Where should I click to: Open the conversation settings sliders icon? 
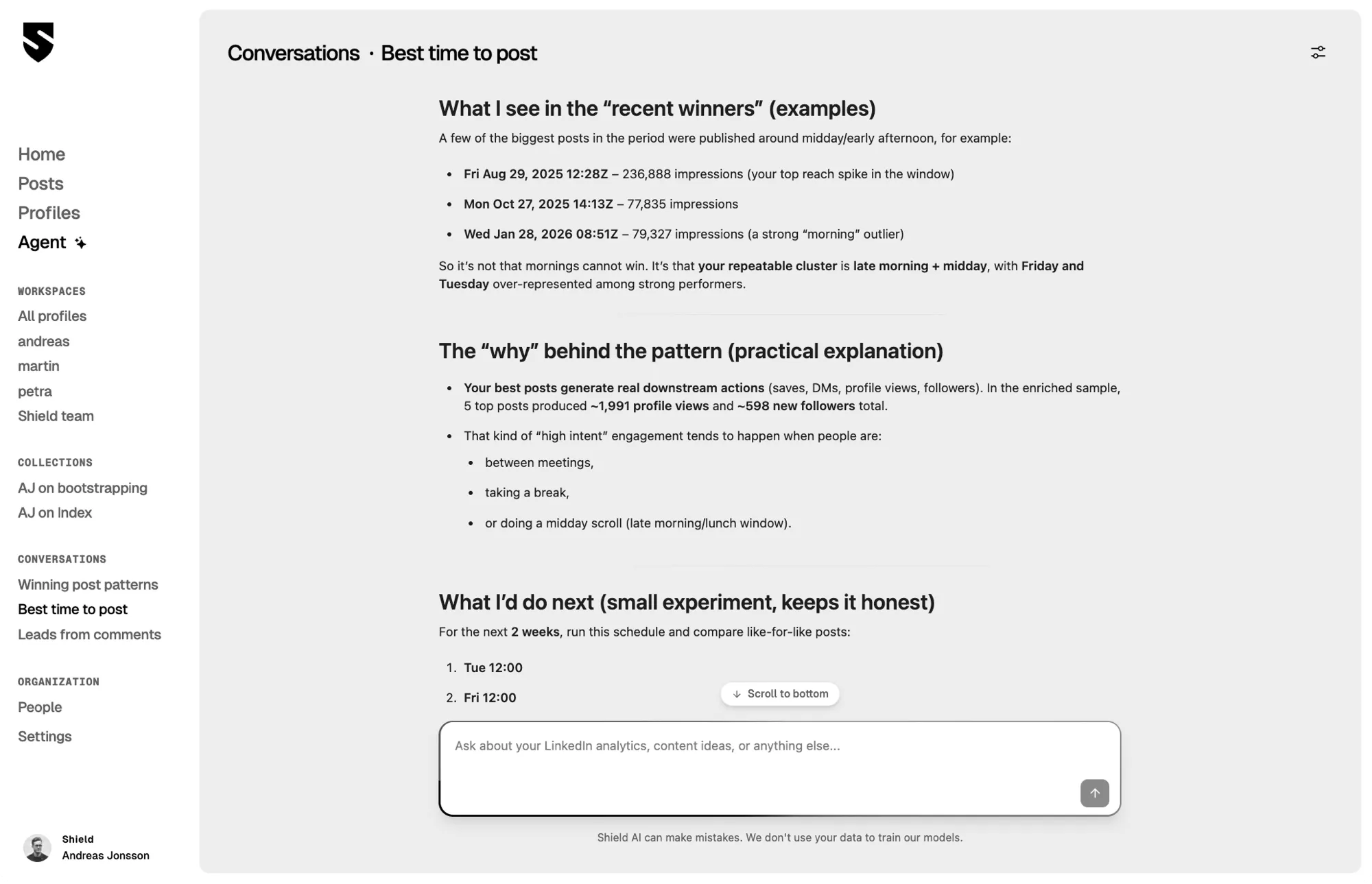coord(1318,52)
